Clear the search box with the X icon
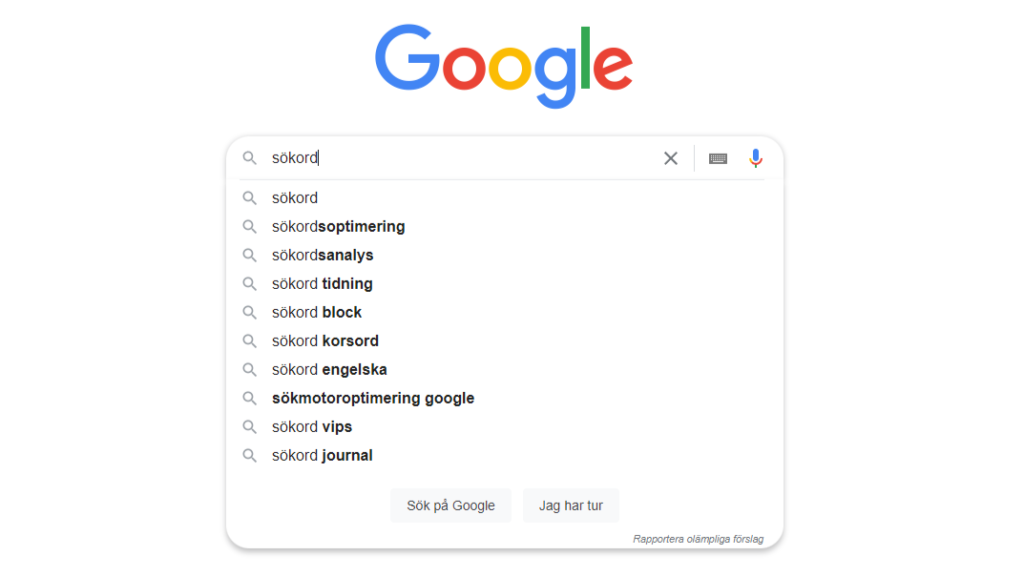 pyautogui.click(x=671, y=158)
